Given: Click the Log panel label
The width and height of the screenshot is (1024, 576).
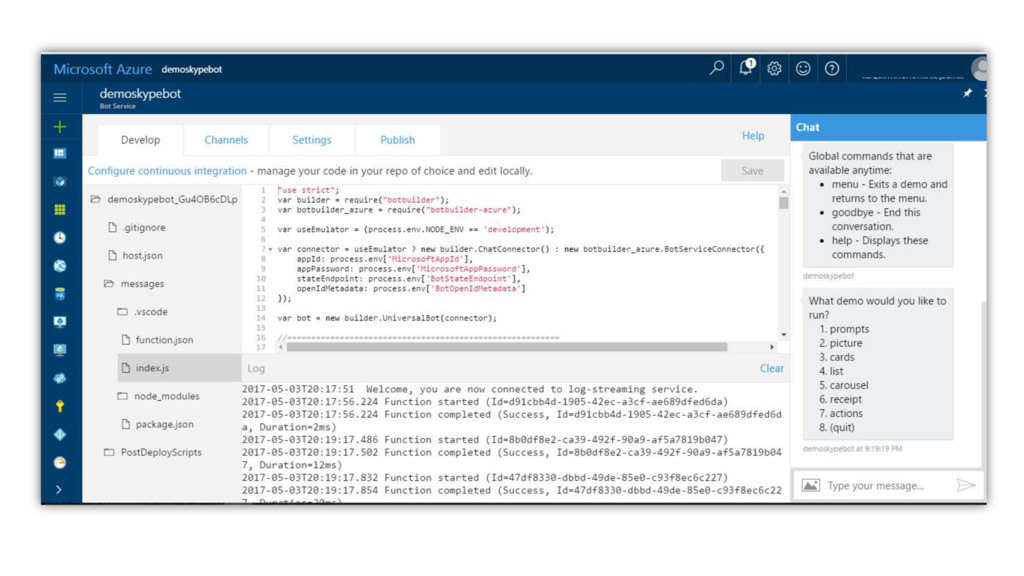Looking at the screenshot, I should tap(256, 368).
